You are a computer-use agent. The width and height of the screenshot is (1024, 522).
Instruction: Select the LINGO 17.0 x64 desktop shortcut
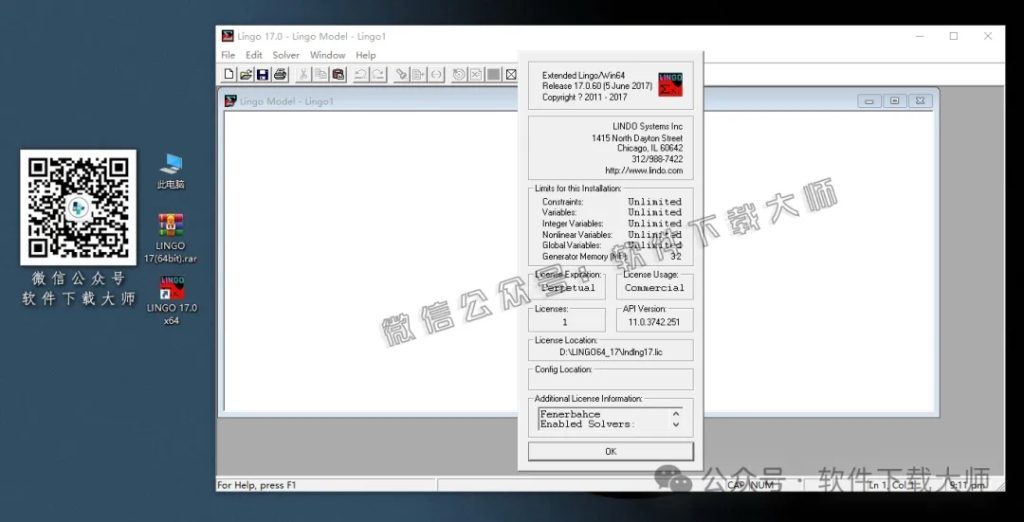click(172, 291)
